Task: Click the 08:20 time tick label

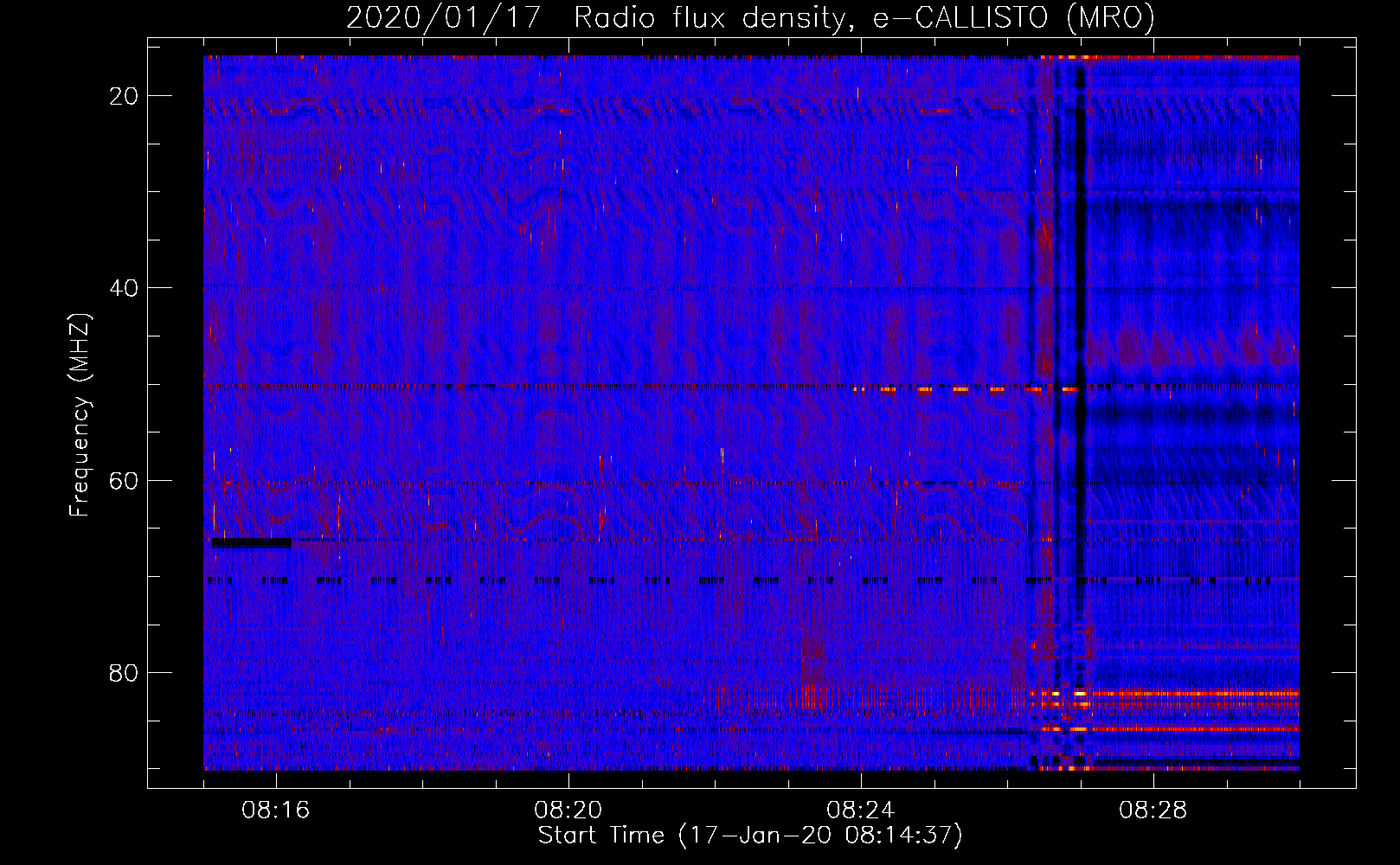Action: (x=568, y=810)
